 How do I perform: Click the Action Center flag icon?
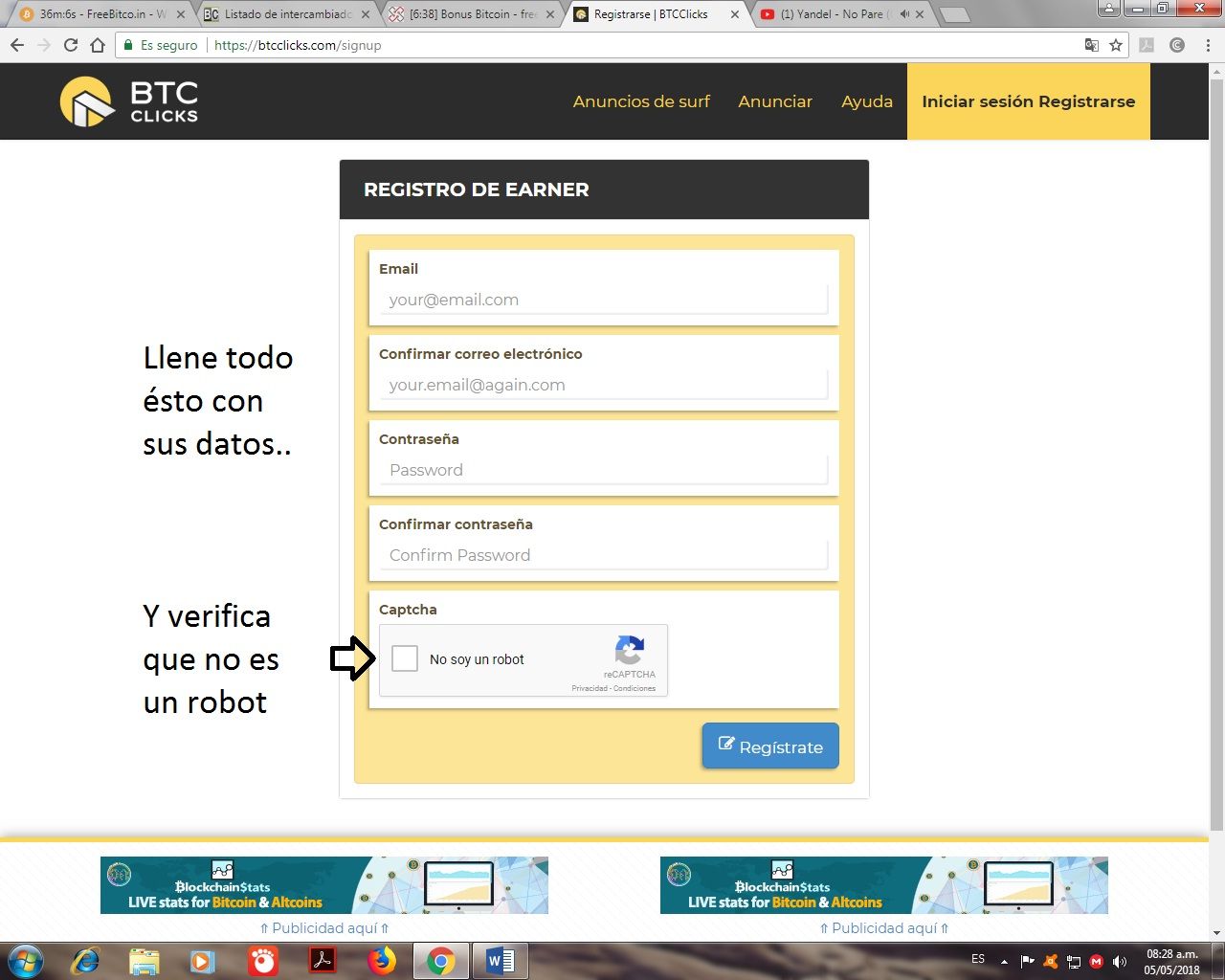(x=1027, y=961)
